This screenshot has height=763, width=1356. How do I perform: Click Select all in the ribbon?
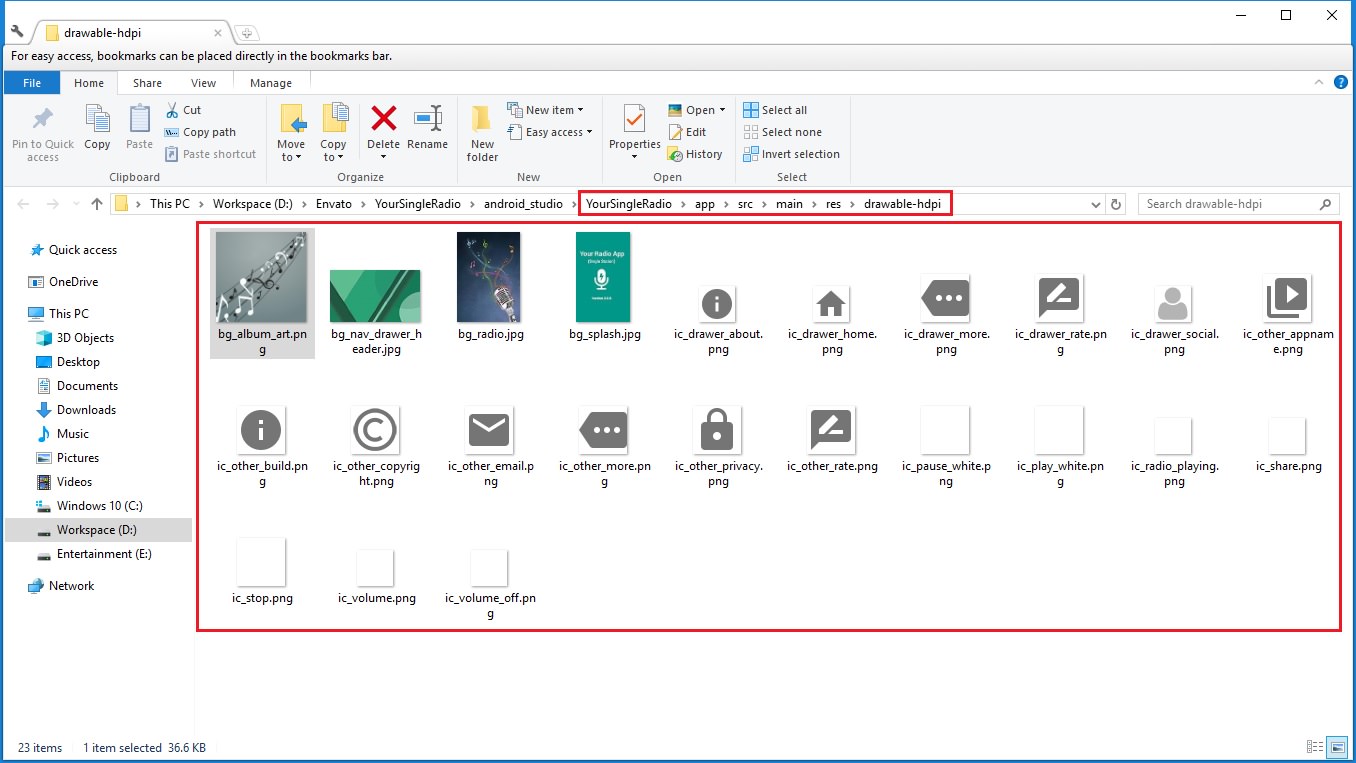[776, 110]
